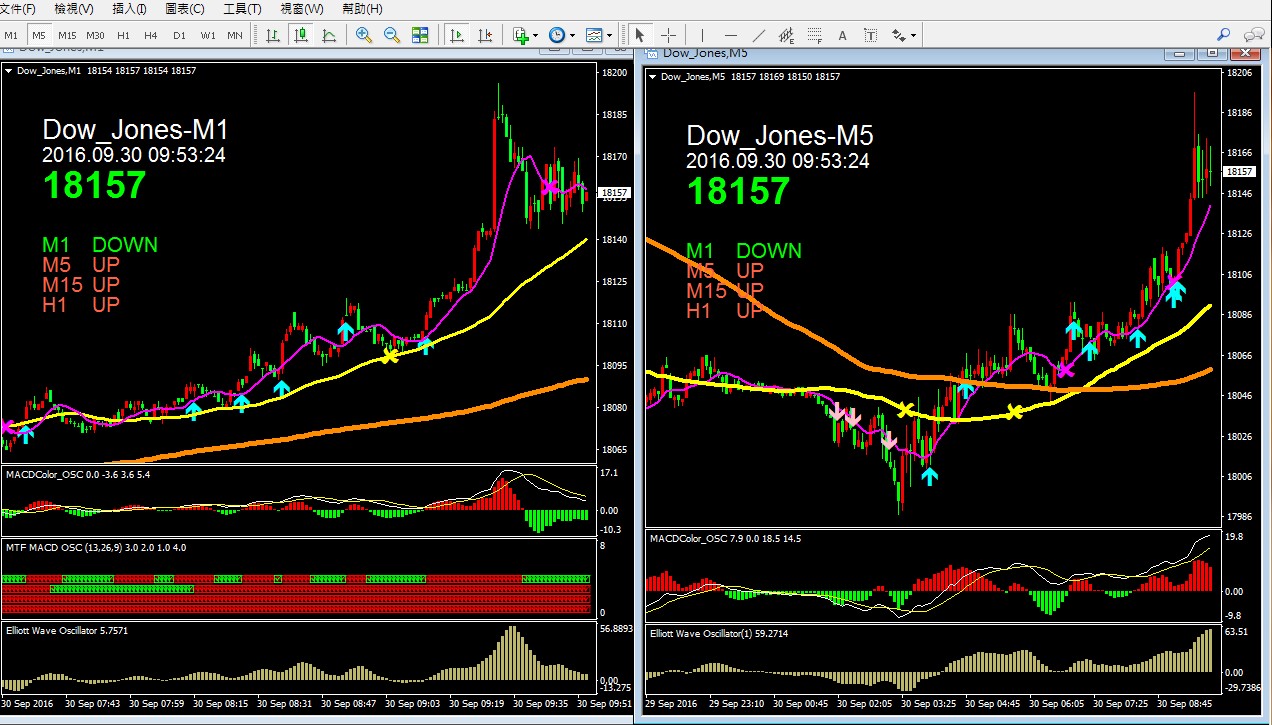Click the green 18157 price in M1 chart

pos(94,185)
